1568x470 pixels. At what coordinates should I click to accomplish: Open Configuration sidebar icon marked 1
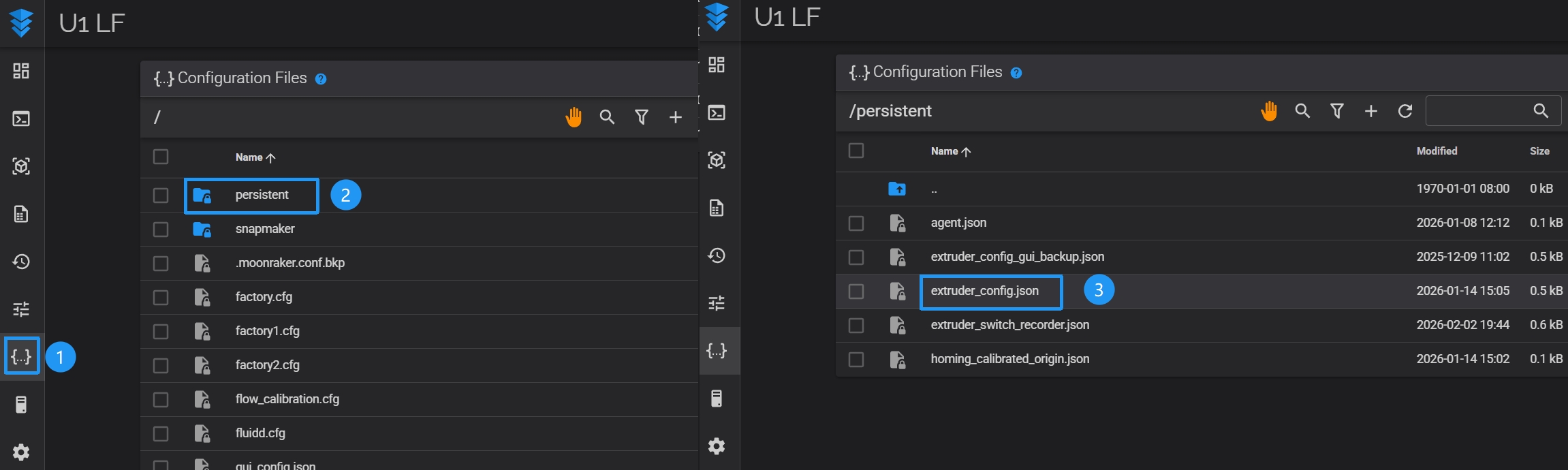pos(22,356)
